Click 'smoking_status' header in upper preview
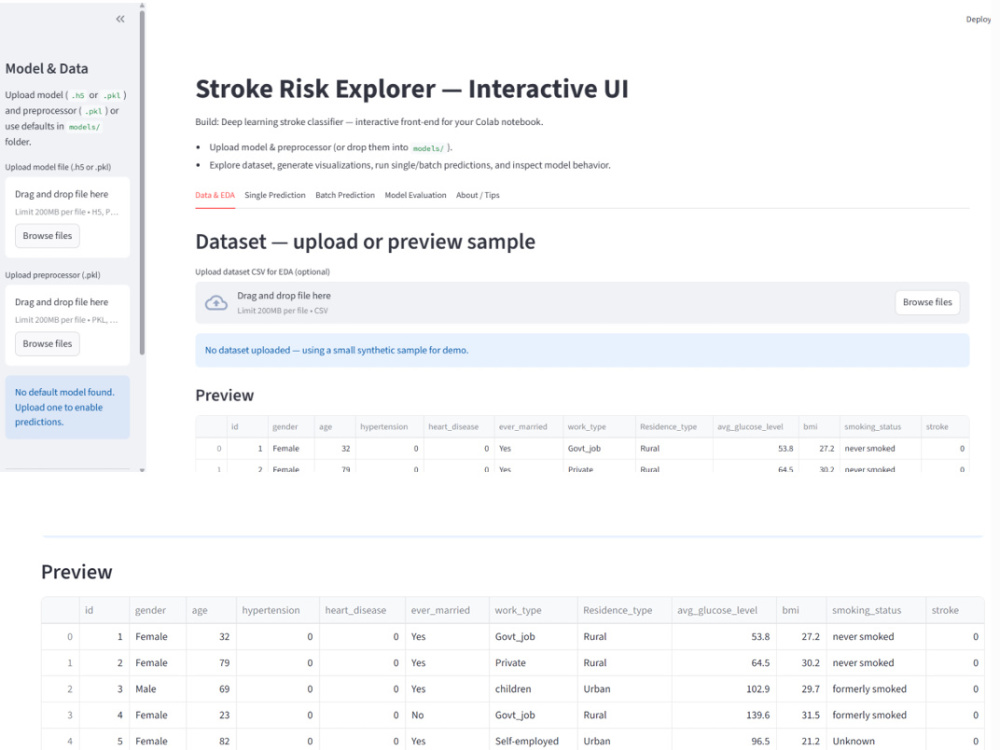This screenshot has height=750, width=1000. point(880,427)
